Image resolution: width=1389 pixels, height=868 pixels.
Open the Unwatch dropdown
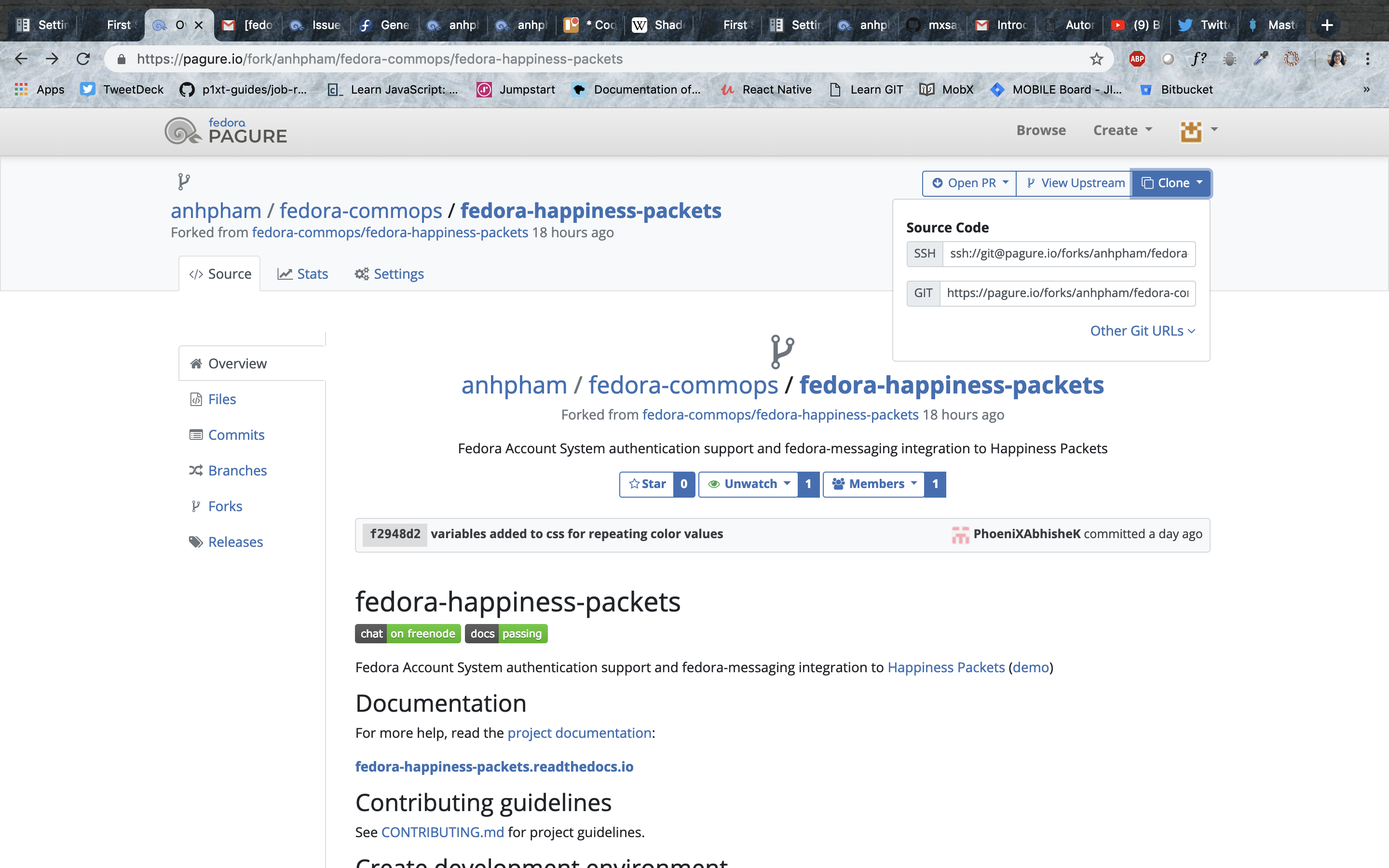click(749, 484)
